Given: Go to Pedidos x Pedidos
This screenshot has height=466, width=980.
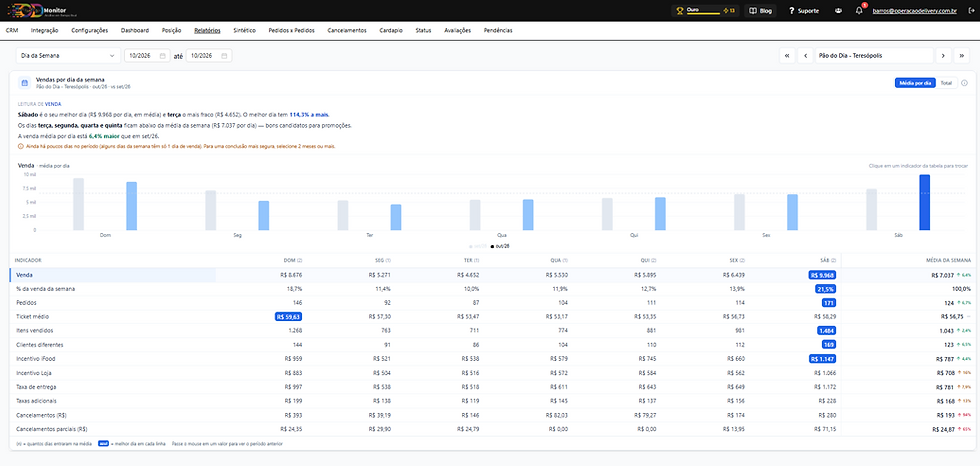Looking at the screenshot, I should point(291,30).
